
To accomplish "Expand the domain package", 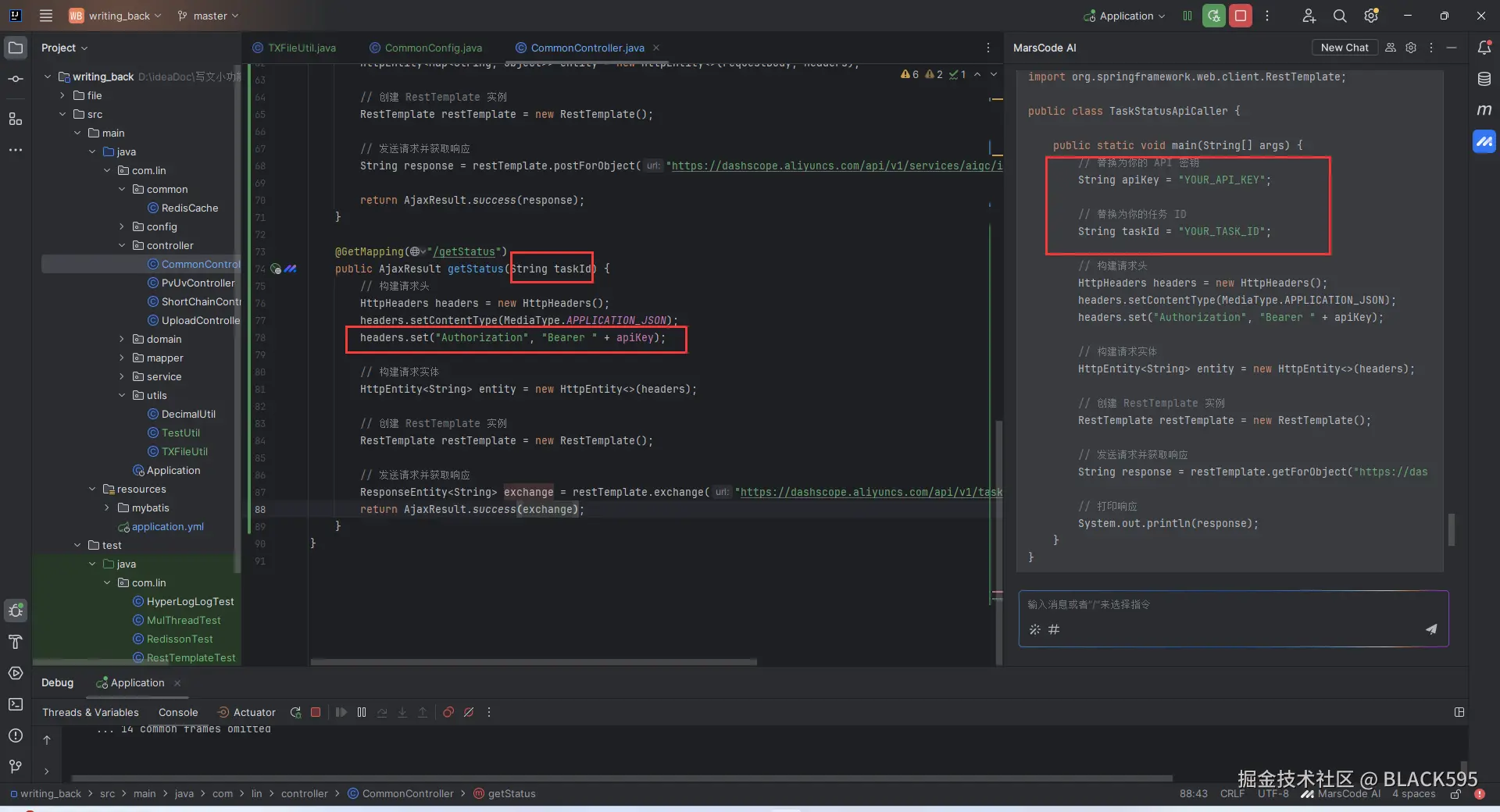I will click(122, 339).
